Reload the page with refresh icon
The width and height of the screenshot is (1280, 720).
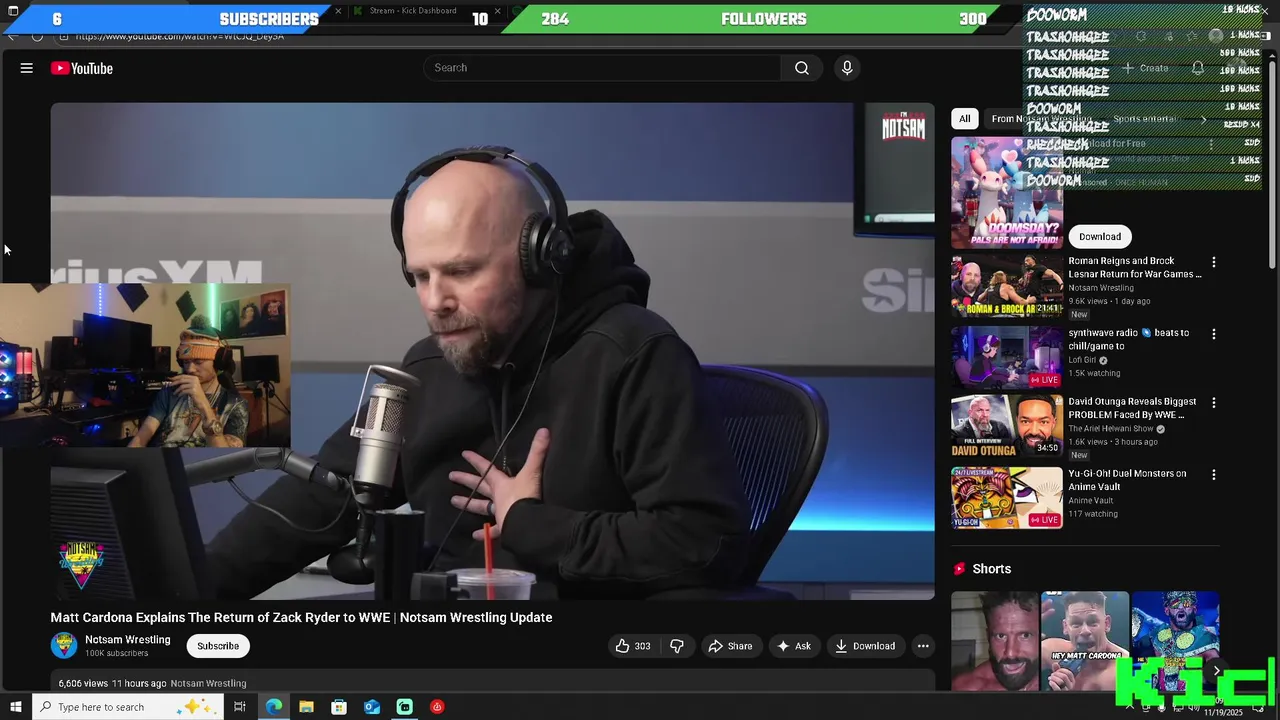pos(37,36)
